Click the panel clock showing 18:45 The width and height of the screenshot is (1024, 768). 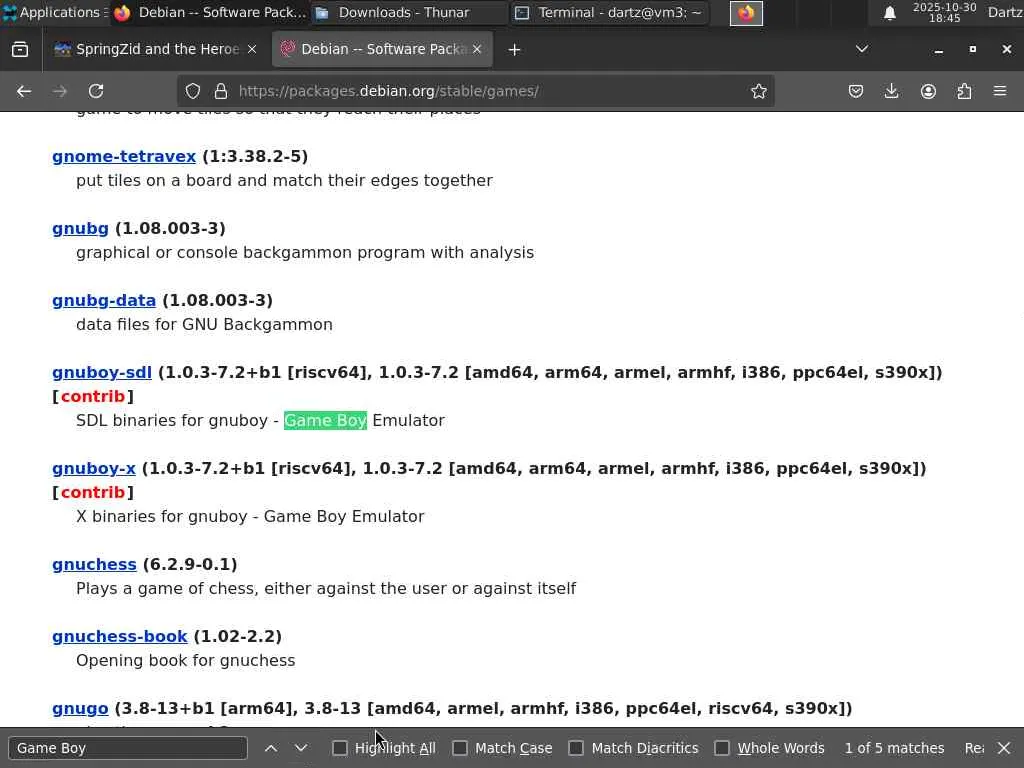click(x=944, y=12)
